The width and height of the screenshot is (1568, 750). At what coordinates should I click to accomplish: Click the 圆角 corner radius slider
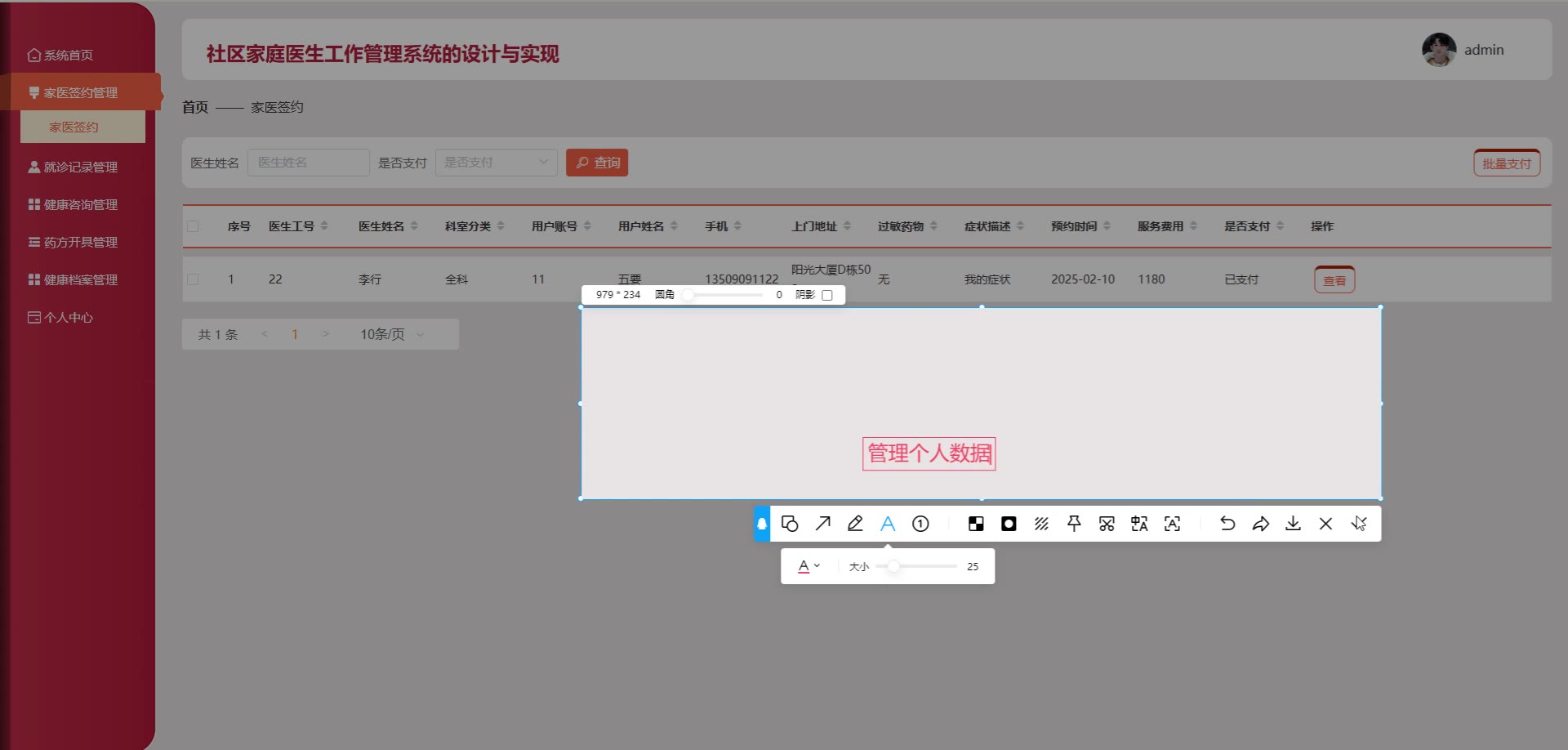point(724,295)
